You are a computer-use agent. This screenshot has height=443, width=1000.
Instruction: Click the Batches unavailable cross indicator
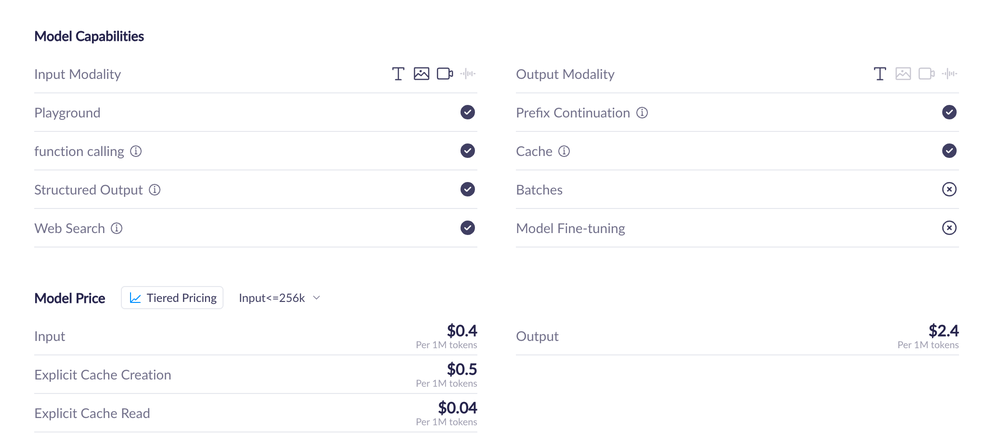(x=949, y=189)
